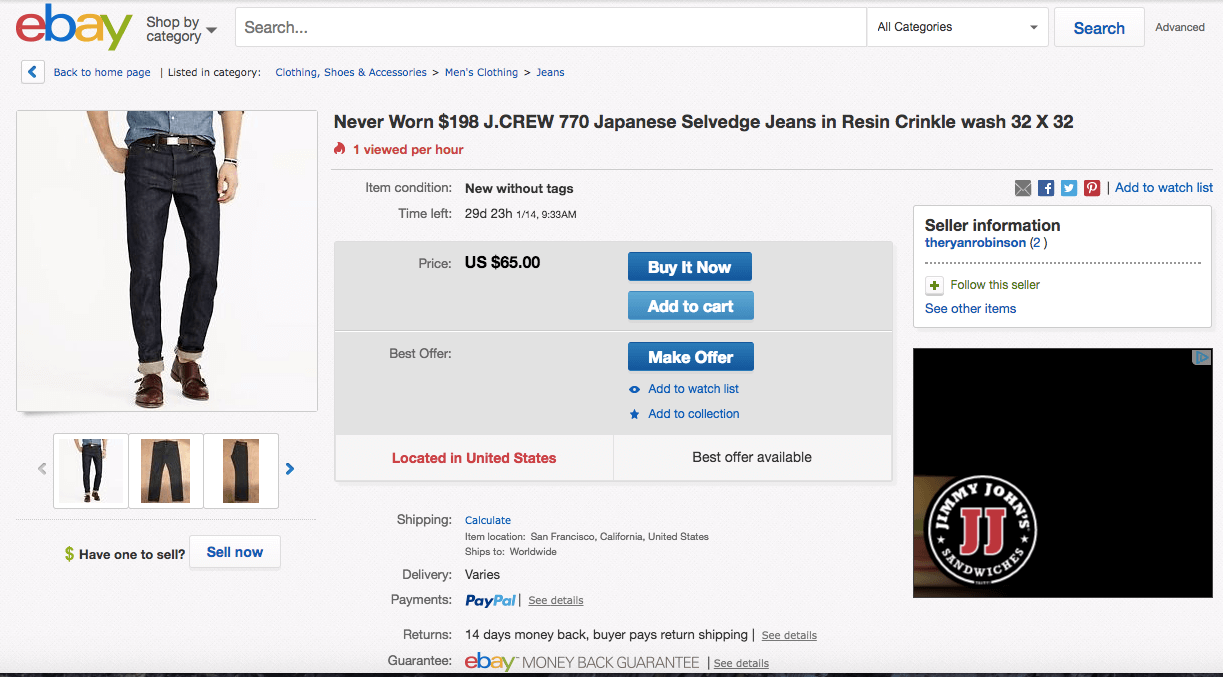Screen dimensions: 1223x677
Task: Show more thumbnails with the right arrow
Action: pyautogui.click(x=290, y=467)
